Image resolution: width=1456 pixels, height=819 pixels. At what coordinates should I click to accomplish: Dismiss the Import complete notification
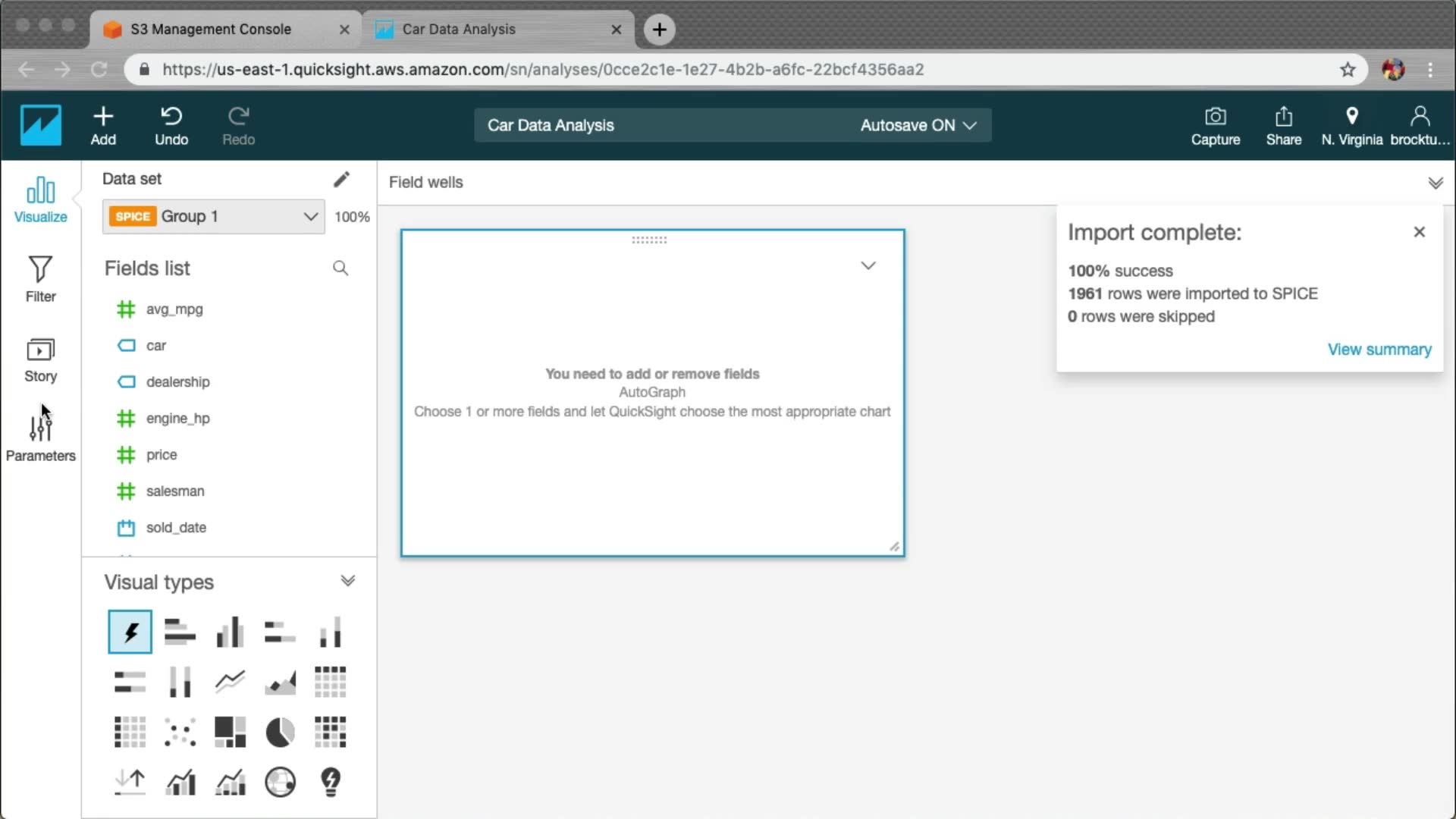(x=1419, y=232)
